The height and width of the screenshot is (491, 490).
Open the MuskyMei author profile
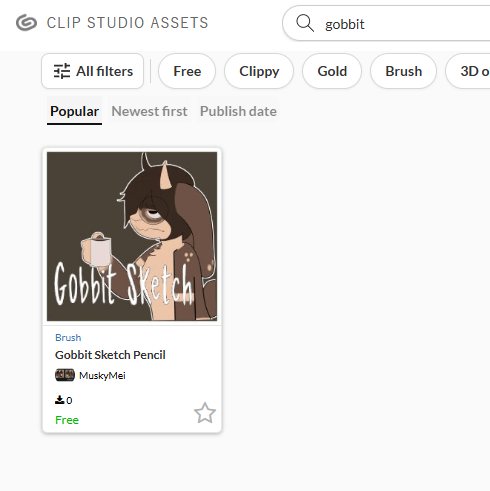[102, 376]
